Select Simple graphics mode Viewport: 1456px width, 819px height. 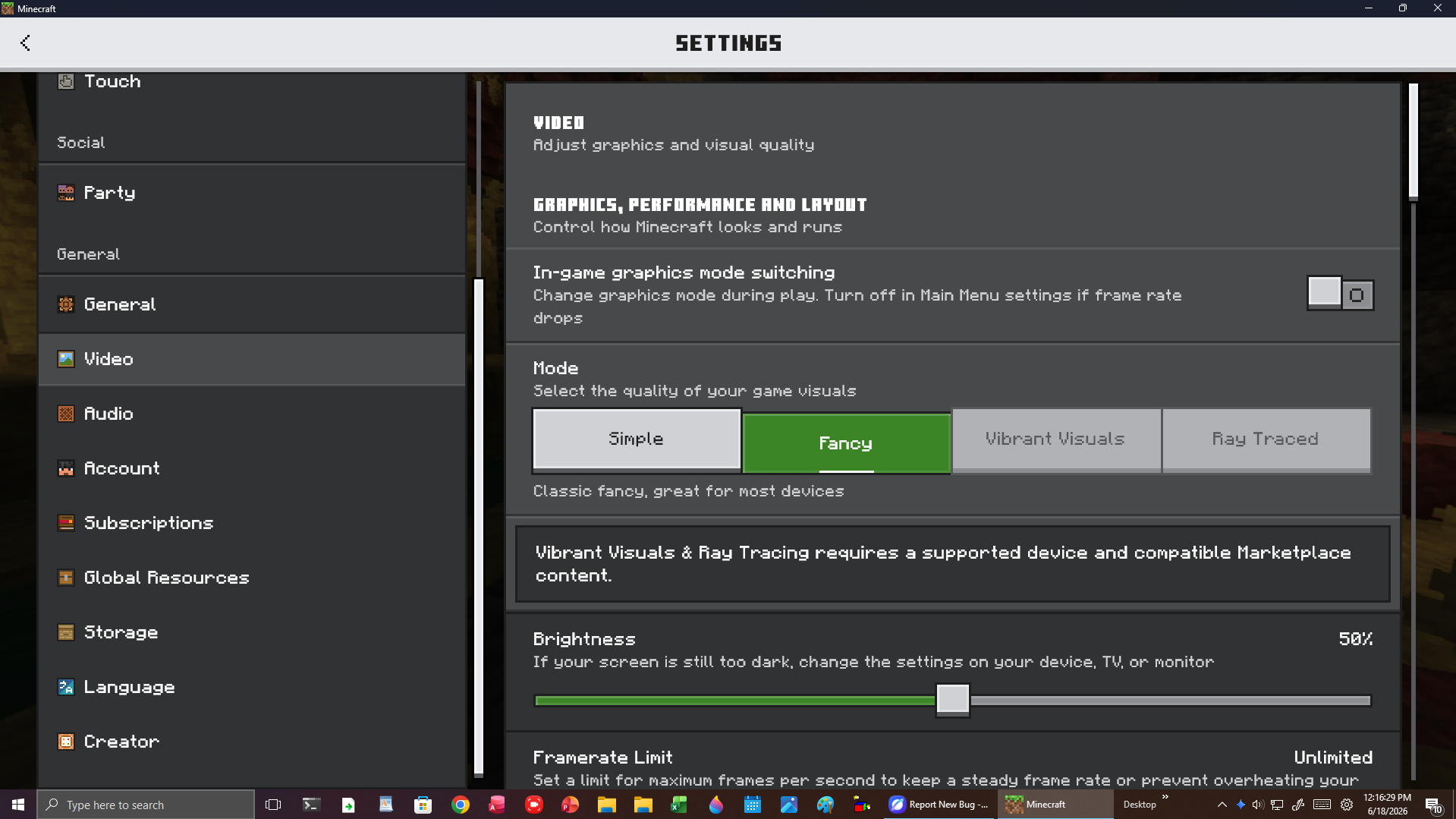(x=637, y=439)
